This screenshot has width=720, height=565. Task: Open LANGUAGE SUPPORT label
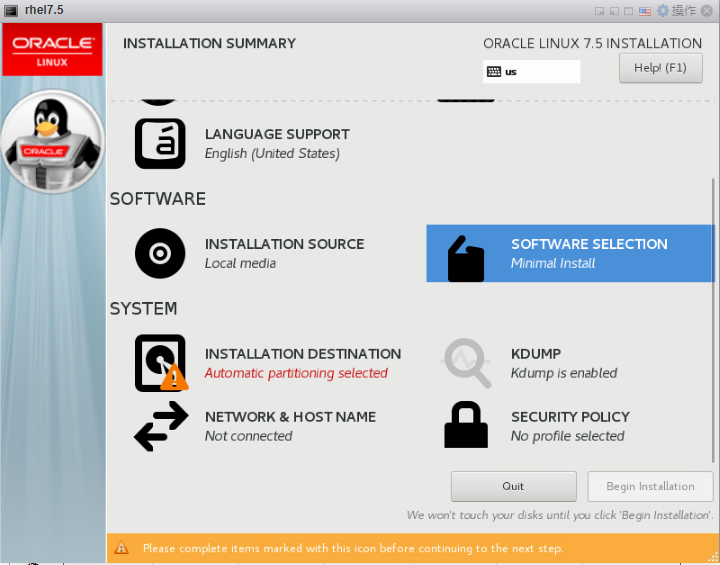277,134
